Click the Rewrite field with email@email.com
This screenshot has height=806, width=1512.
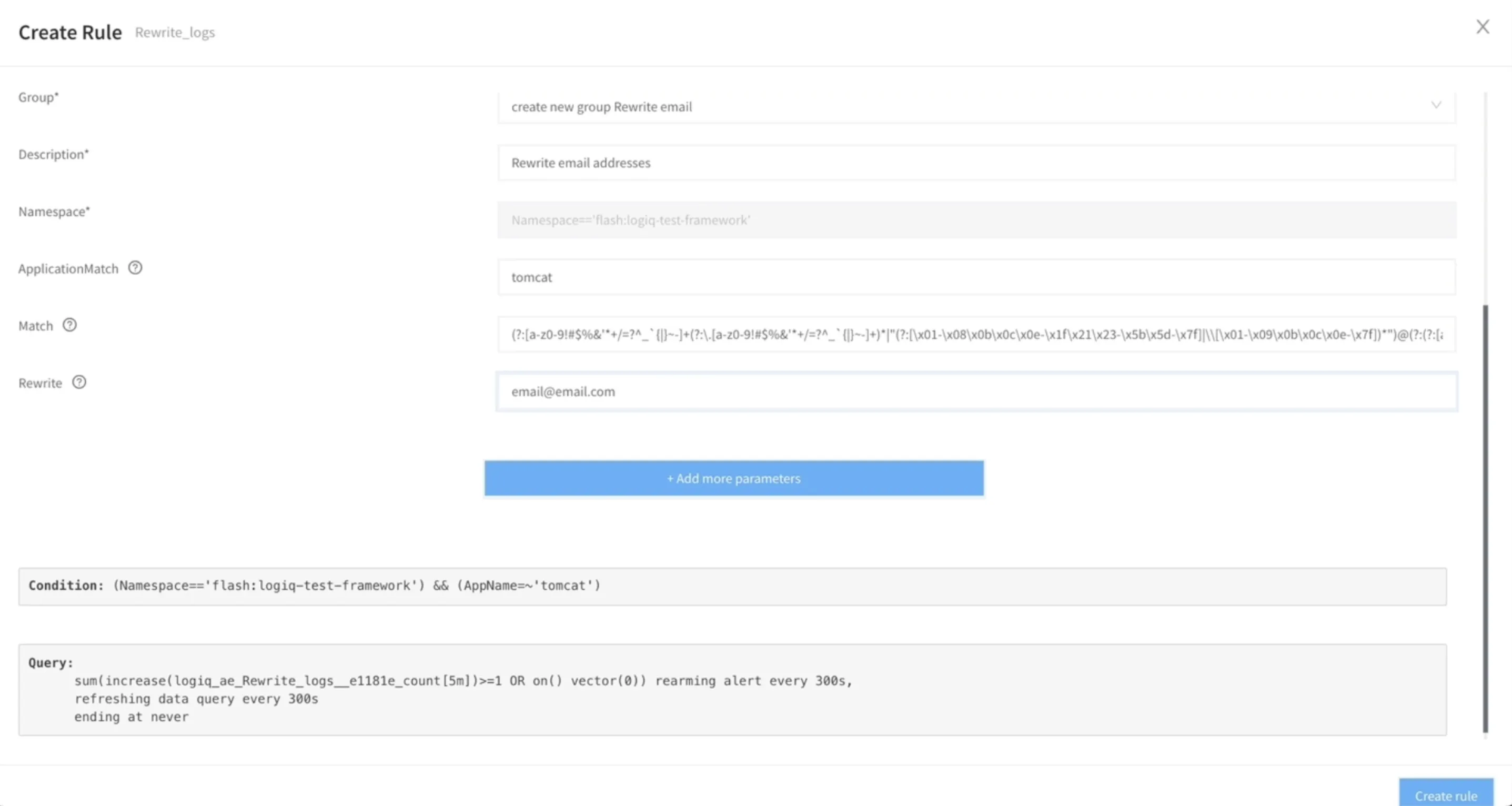tap(976, 391)
